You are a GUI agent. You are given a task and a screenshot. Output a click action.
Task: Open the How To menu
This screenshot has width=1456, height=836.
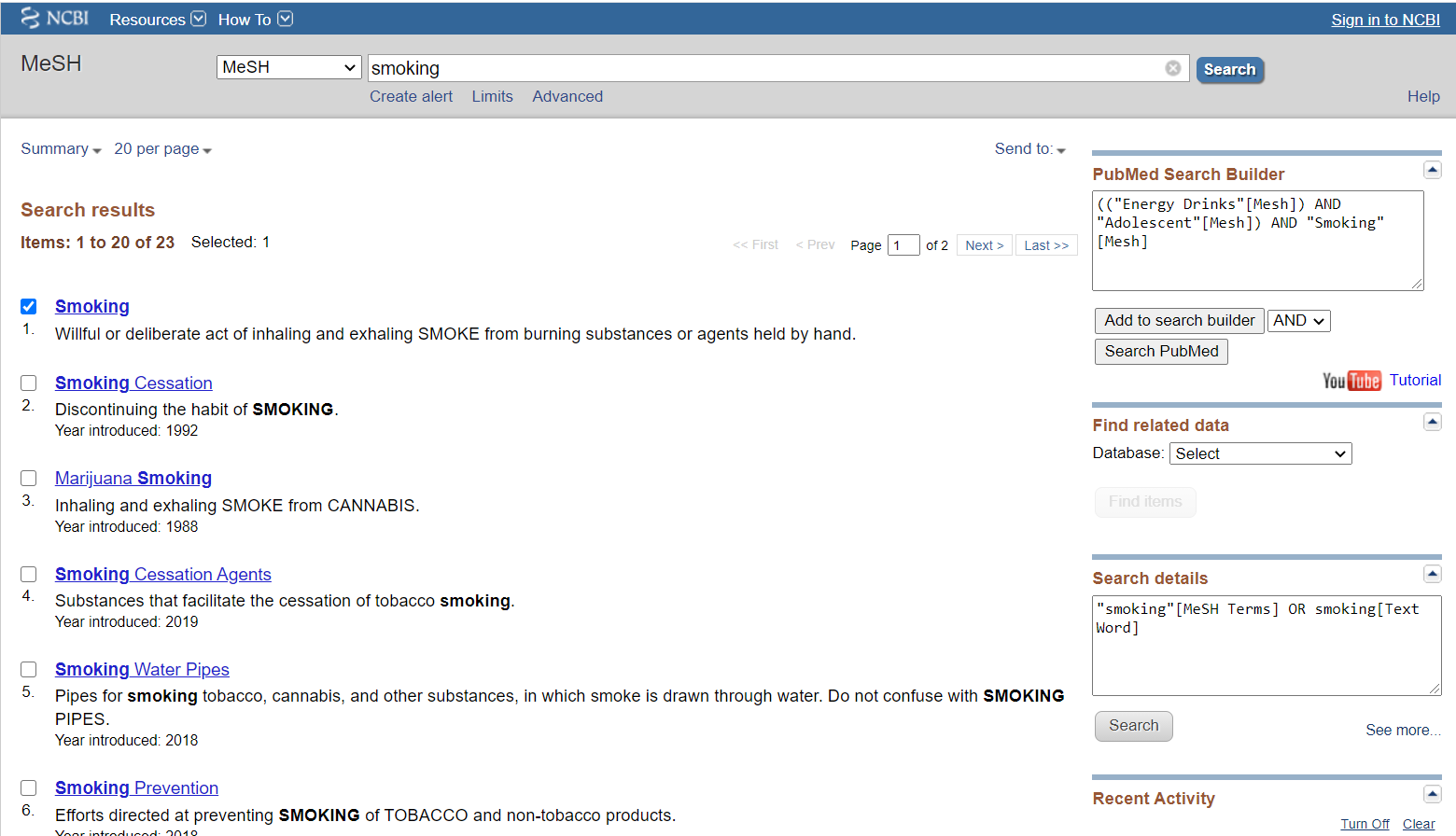255,20
